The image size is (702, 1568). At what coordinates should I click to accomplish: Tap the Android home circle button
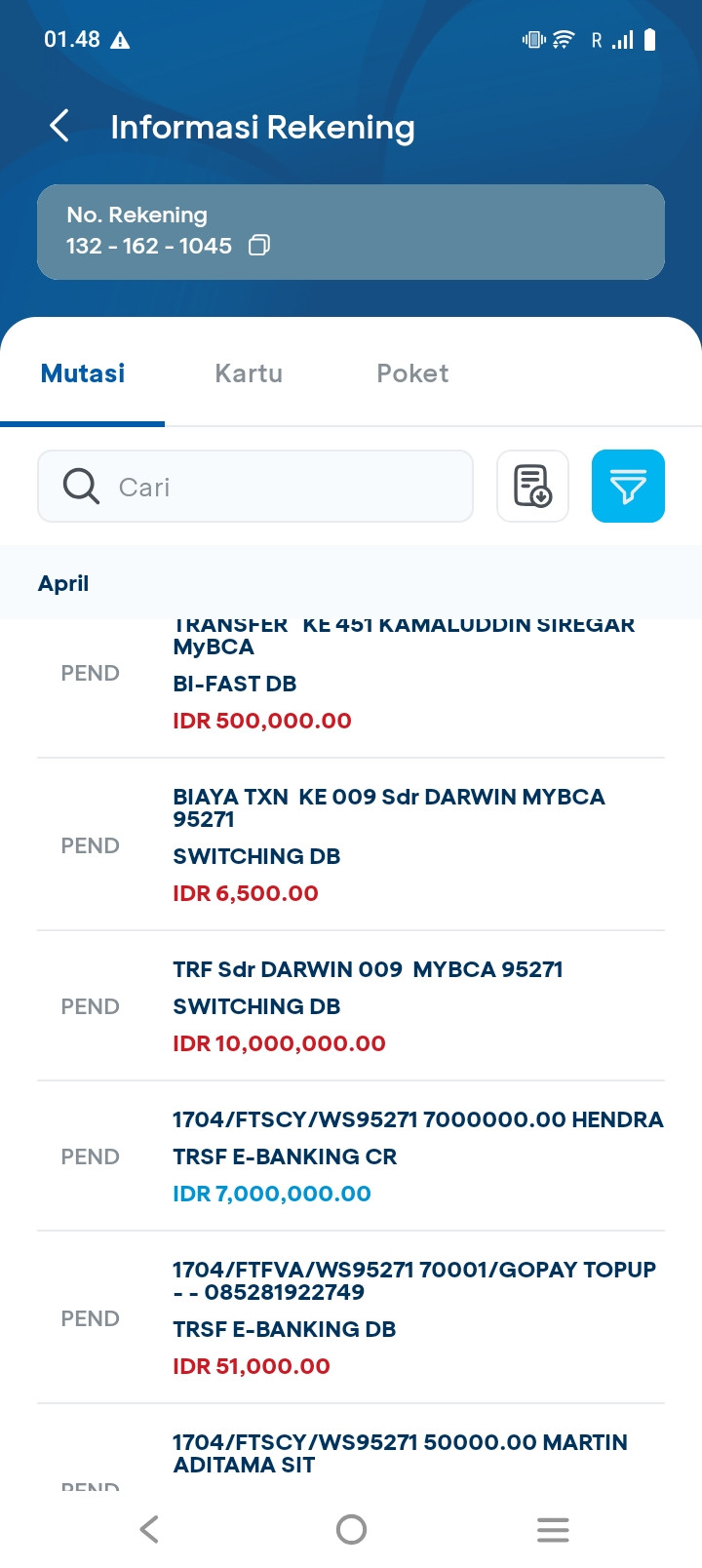tap(351, 1529)
